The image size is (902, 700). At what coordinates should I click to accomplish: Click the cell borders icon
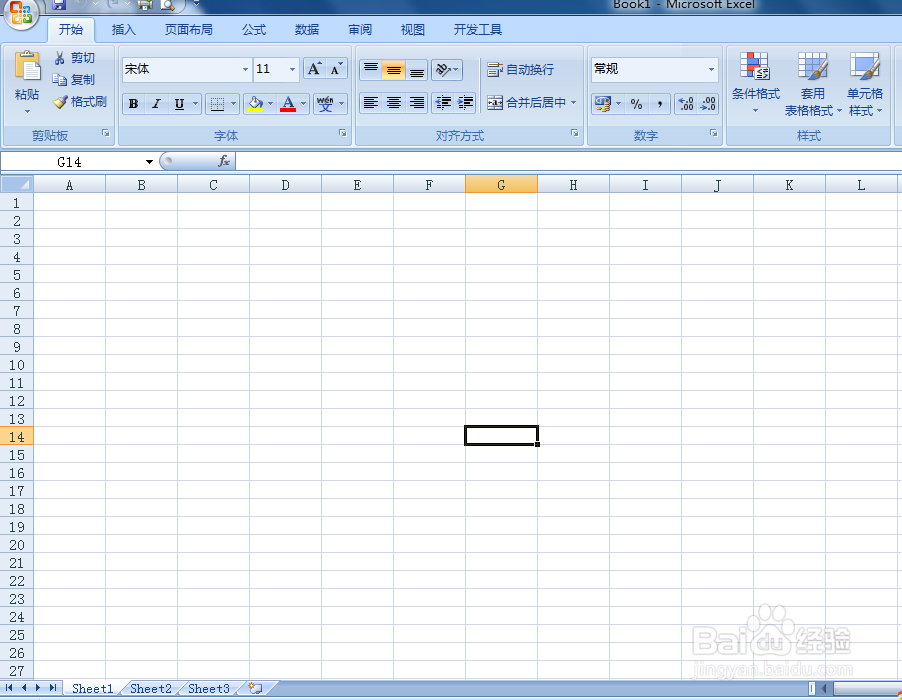point(217,104)
